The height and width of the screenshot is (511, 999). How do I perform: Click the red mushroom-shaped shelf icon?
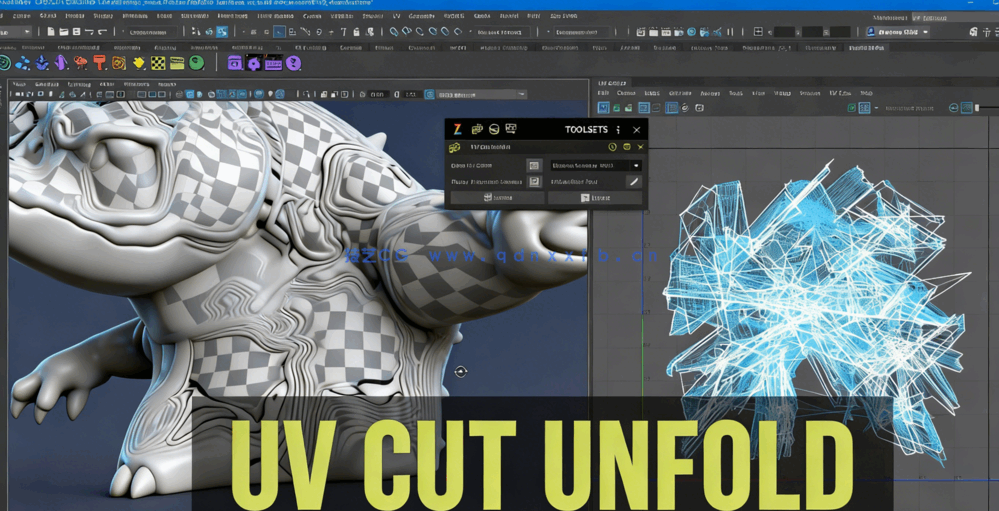(80, 62)
